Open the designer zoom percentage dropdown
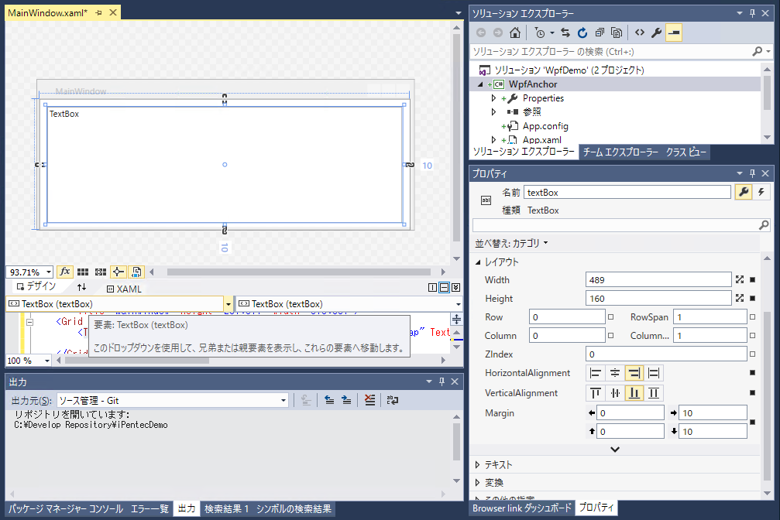Image resolution: width=780 pixels, height=520 pixels. click(47, 272)
